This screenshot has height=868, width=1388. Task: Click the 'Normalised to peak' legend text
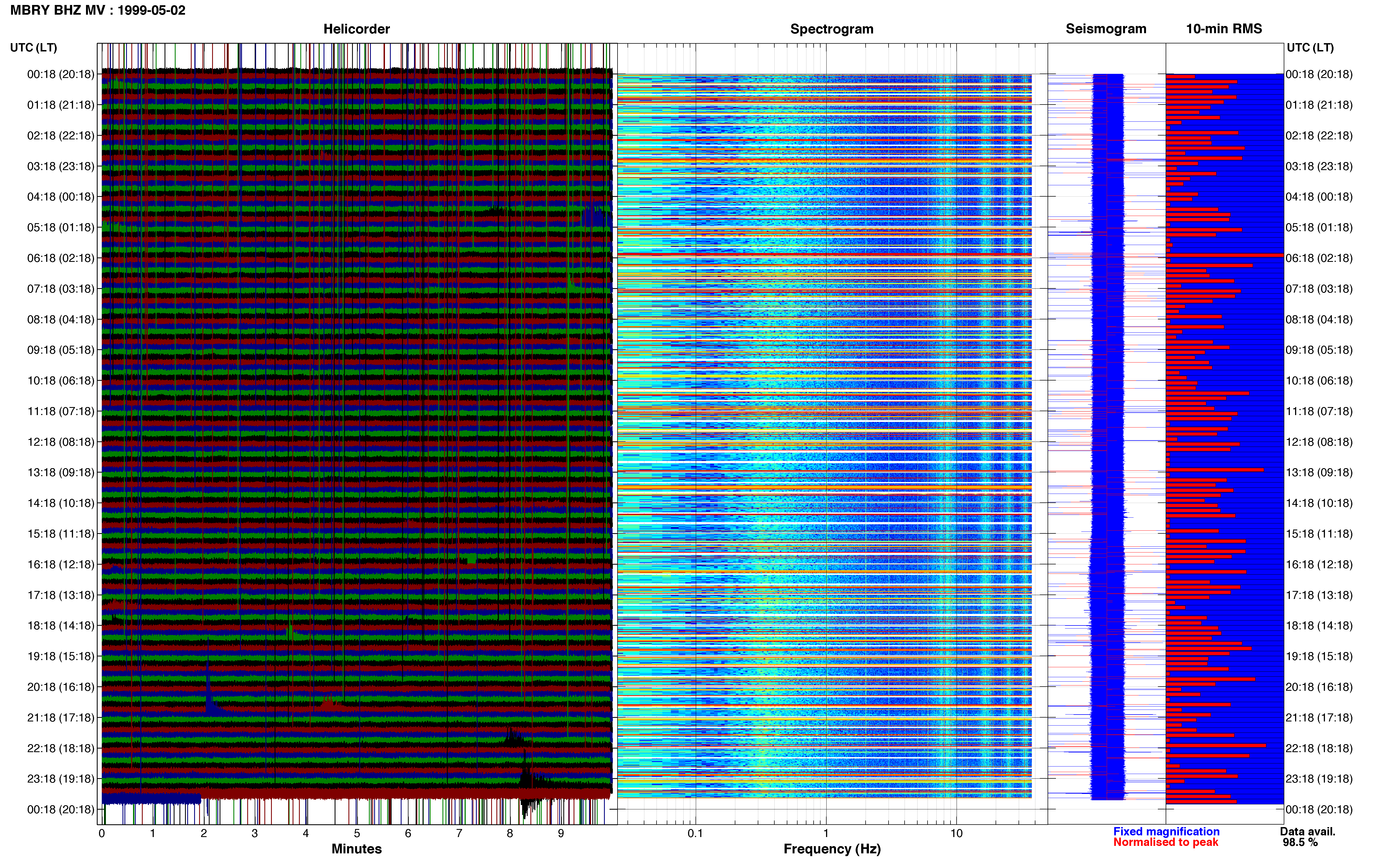click(1165, 843)
